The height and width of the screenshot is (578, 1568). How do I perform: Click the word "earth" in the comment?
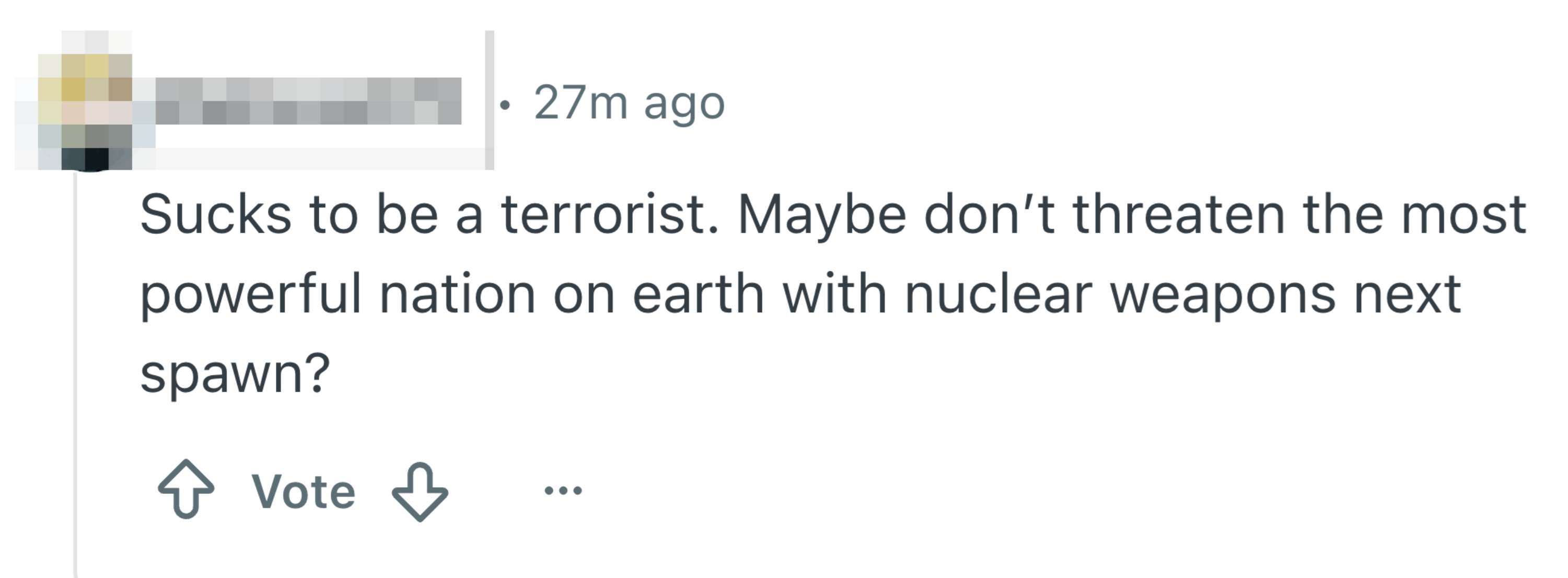pyautogui.click(x=698, y=294)
